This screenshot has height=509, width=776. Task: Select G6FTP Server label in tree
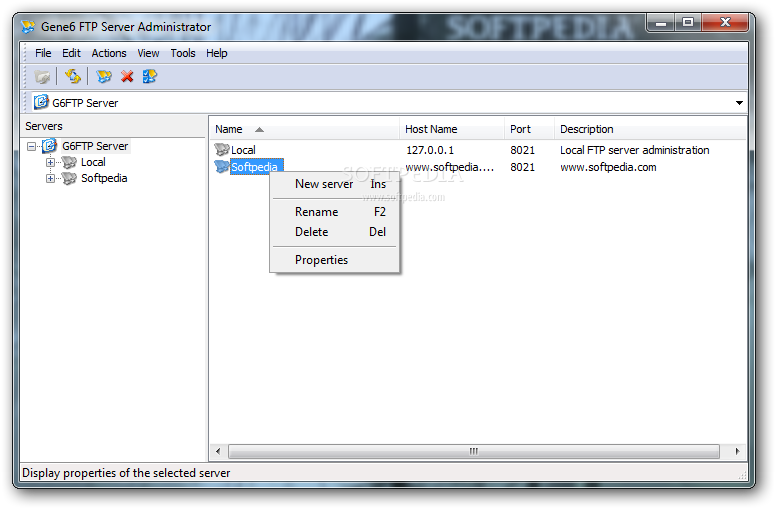(95, 146)
